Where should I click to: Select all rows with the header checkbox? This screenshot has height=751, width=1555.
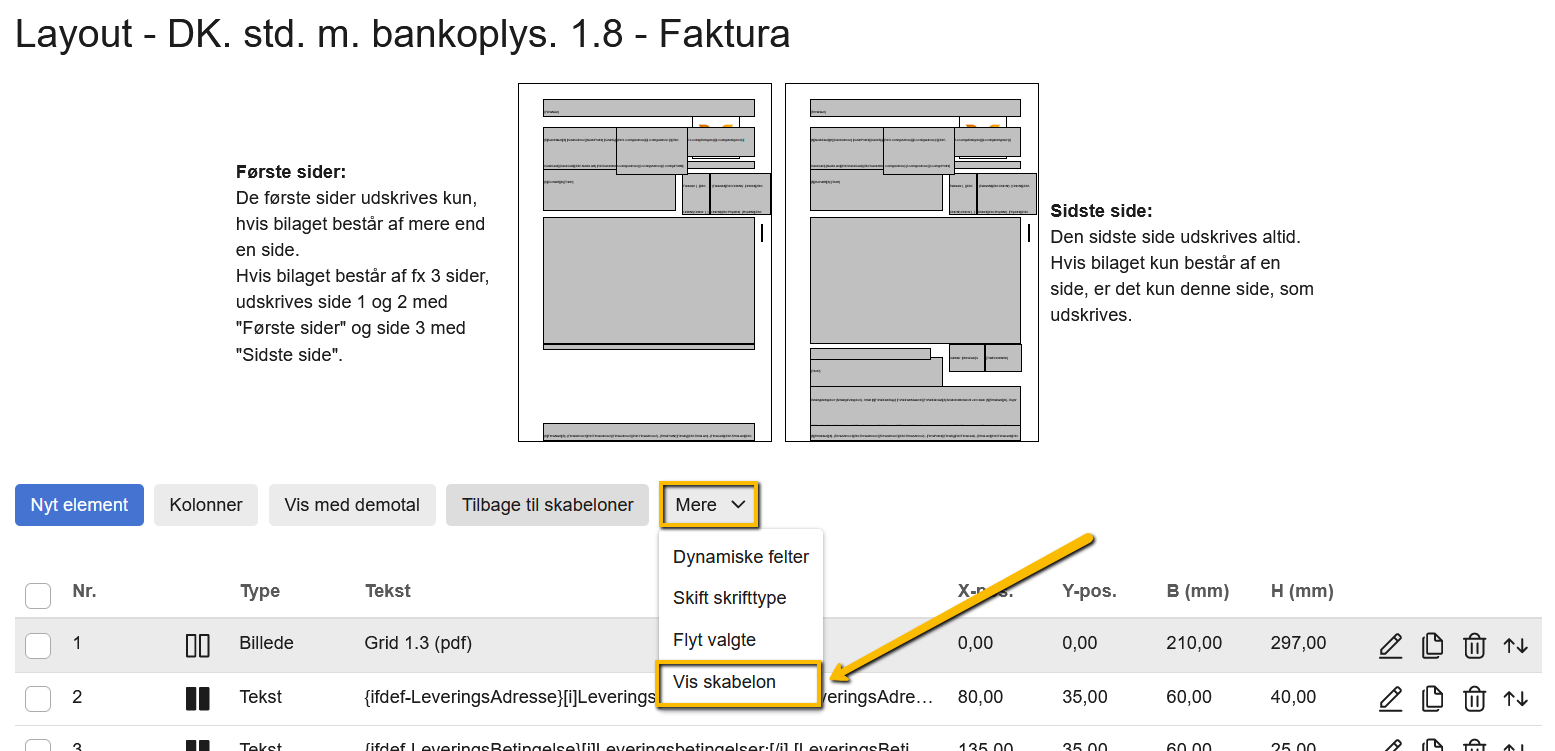pyautogui.click(x=37, y=595)
